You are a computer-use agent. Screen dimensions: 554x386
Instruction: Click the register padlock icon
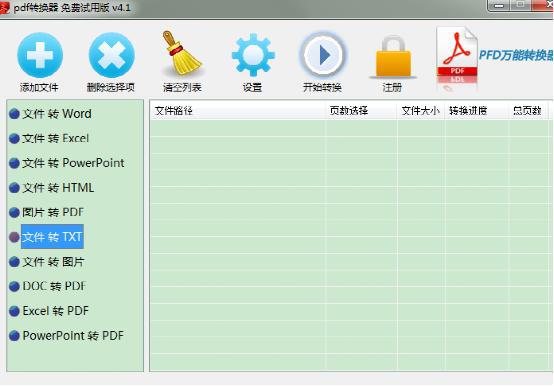393,57
